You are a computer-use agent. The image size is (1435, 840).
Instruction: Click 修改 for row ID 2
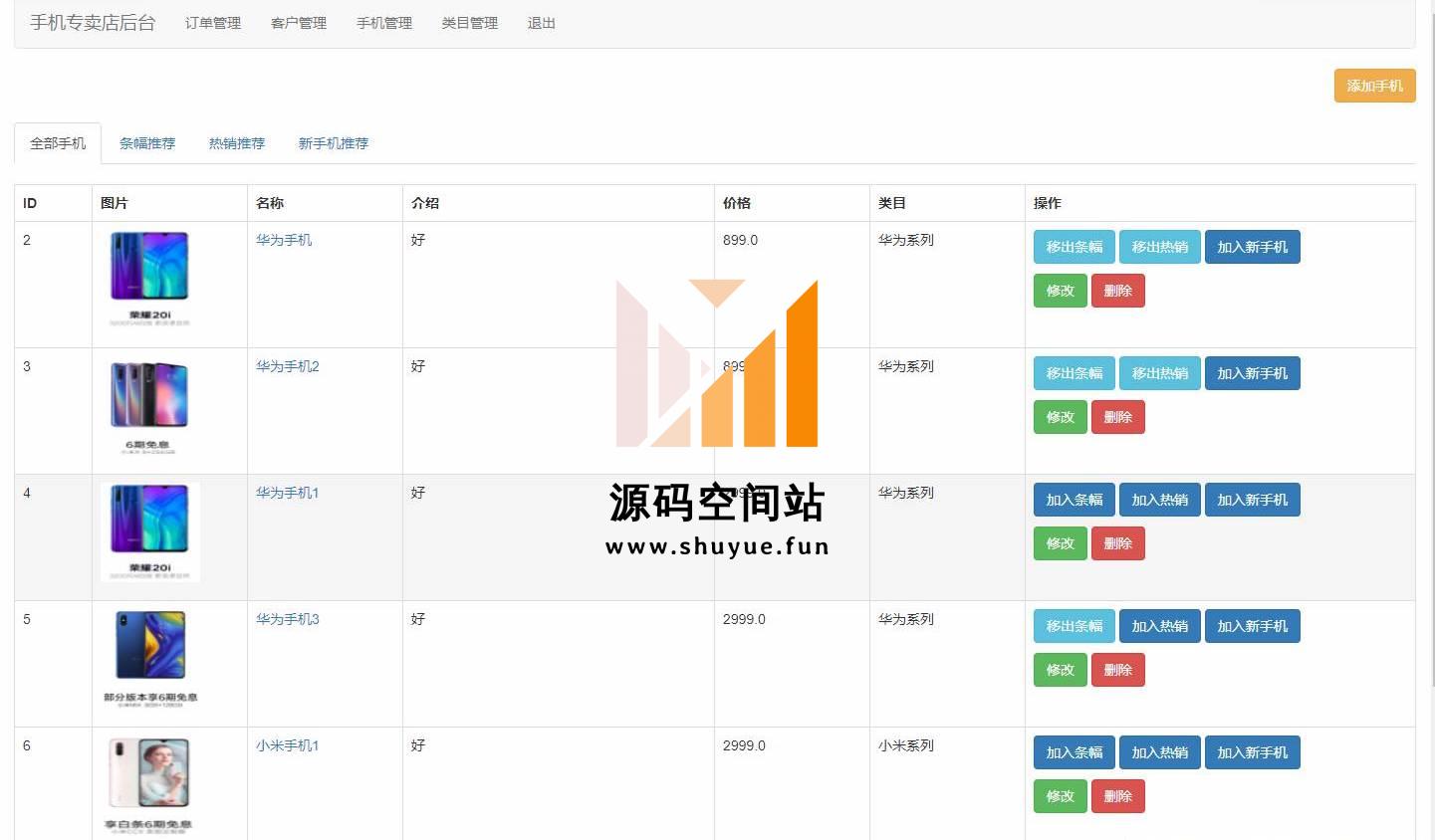click(x=1060, y=291)
